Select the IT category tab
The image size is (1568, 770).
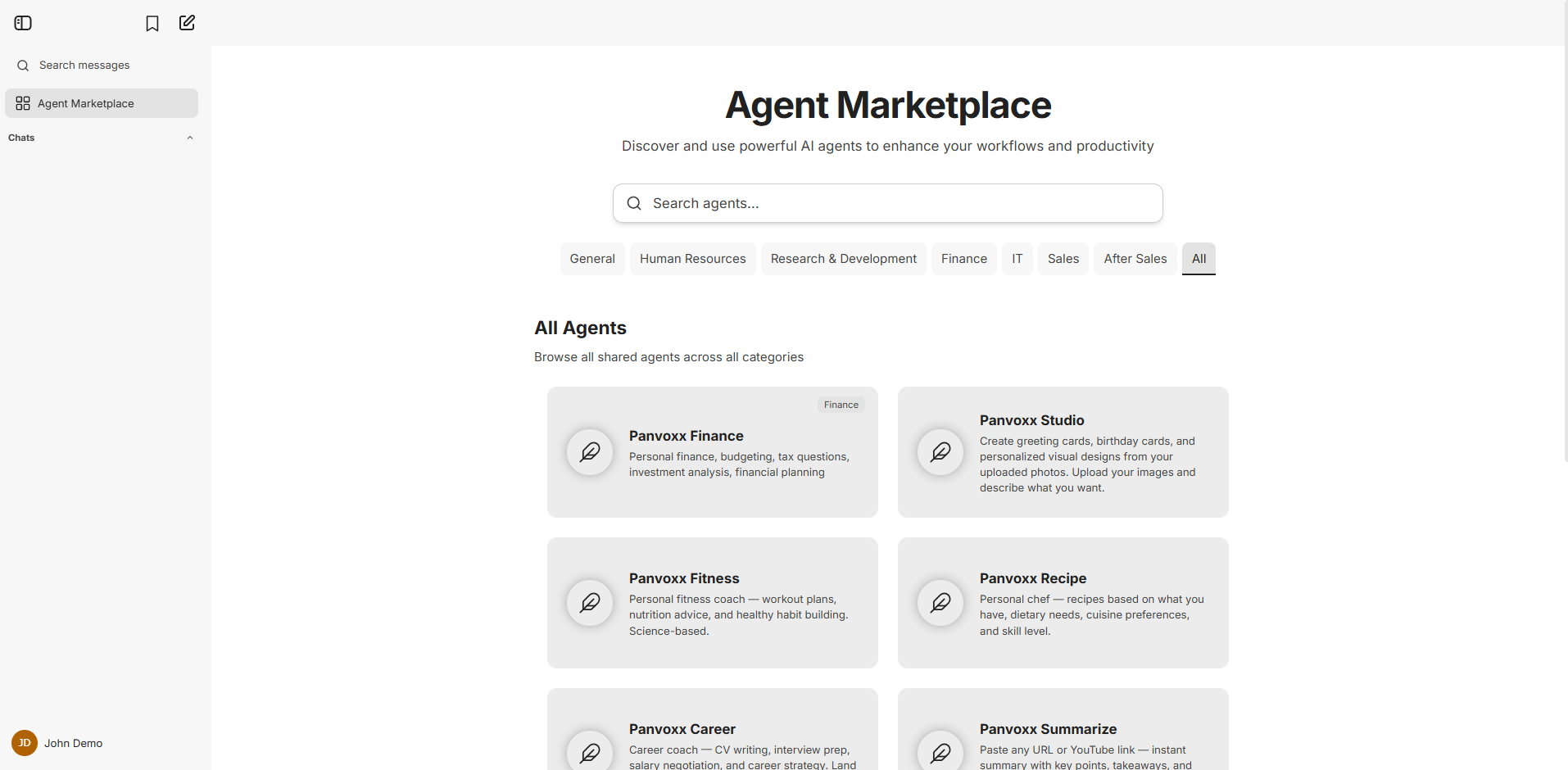(1017, 259)
